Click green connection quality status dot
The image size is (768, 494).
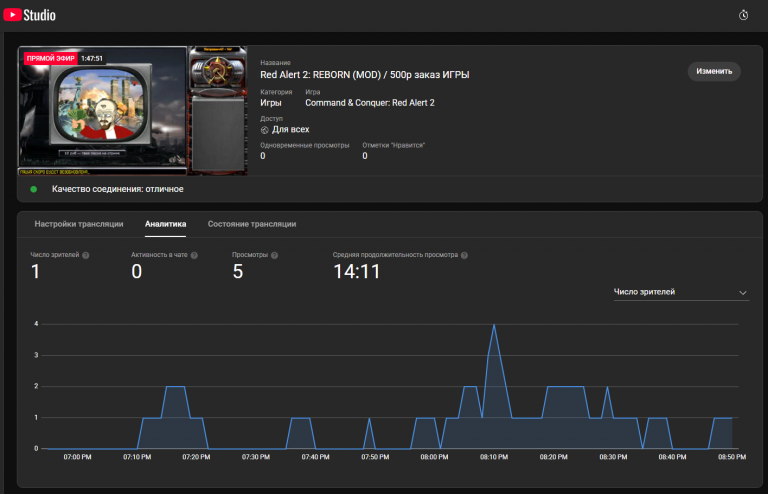(x=34, y=189)
